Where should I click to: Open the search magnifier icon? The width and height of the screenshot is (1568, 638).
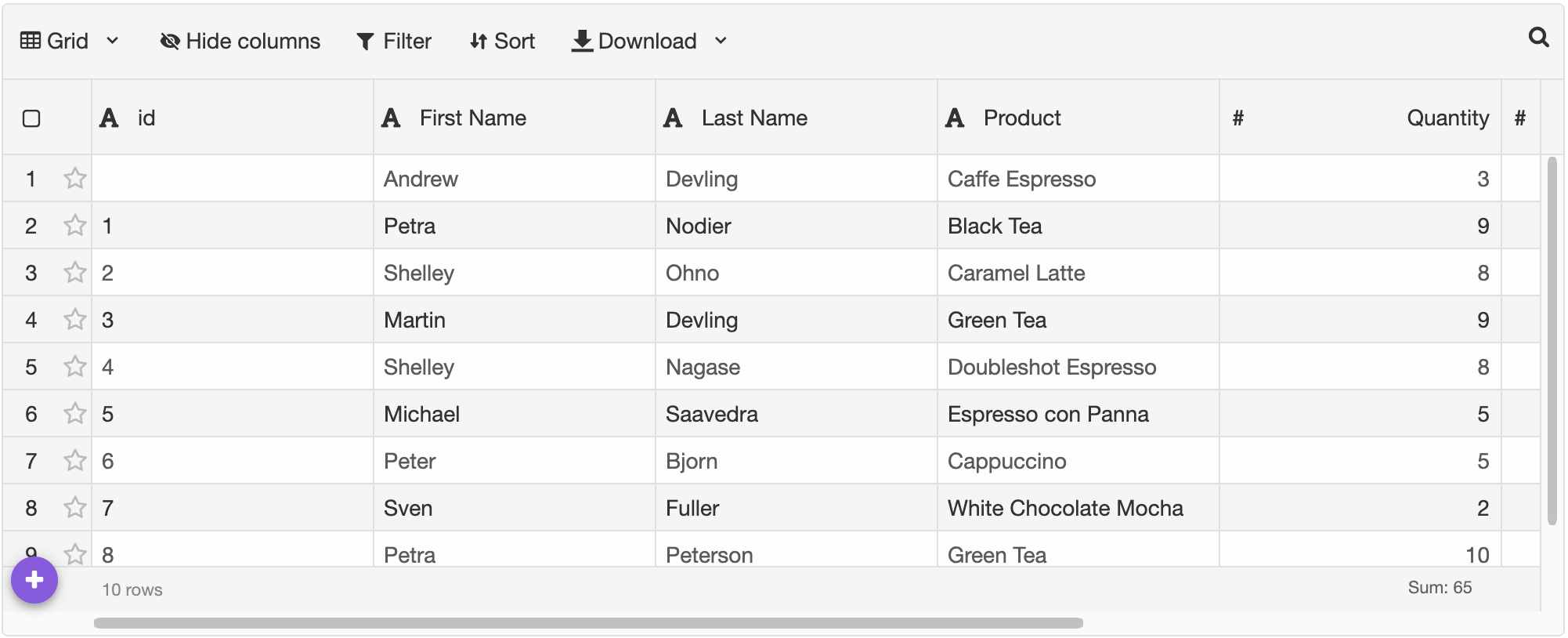click(x=1538, y=37)
